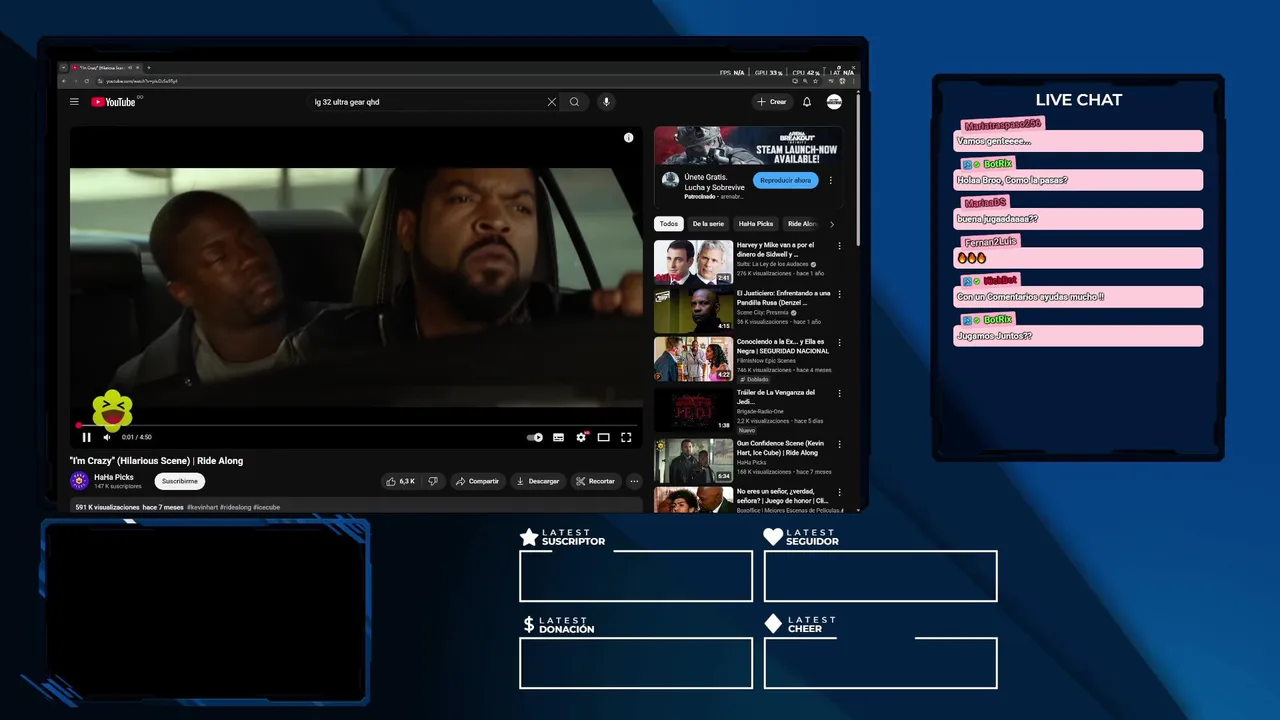The image size is (1280, 720).
Task: Open a new browser tab
Action: pos(149,68)
